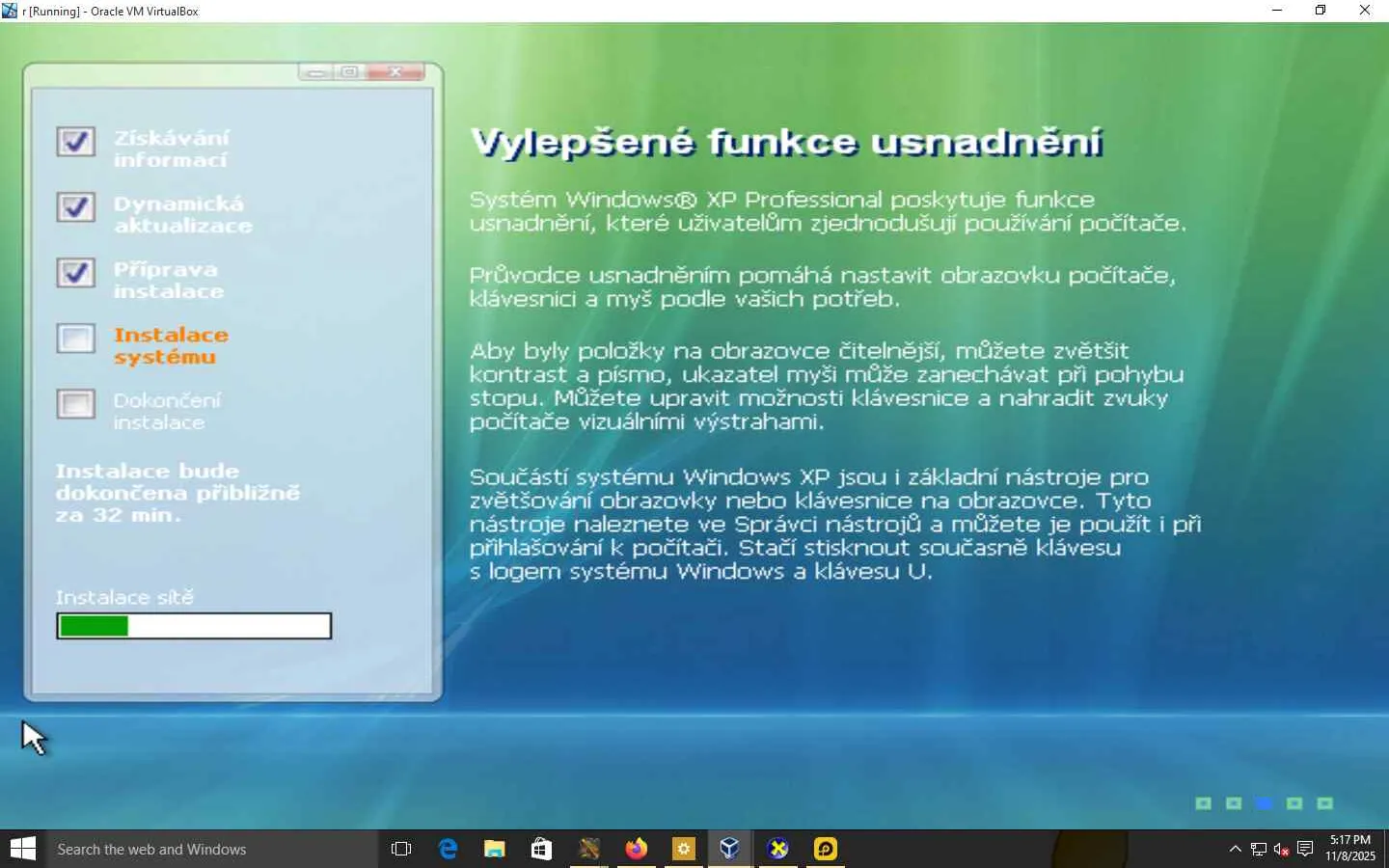The width and height of the screenshot is (1389, 868).
Task: Click the Příprava instalace checkbox
Action: click(75, 273)
